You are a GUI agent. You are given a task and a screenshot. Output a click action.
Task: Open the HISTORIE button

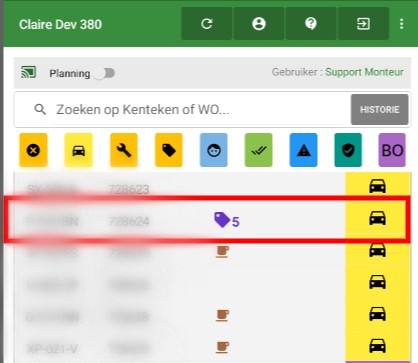tap(380, 109)
